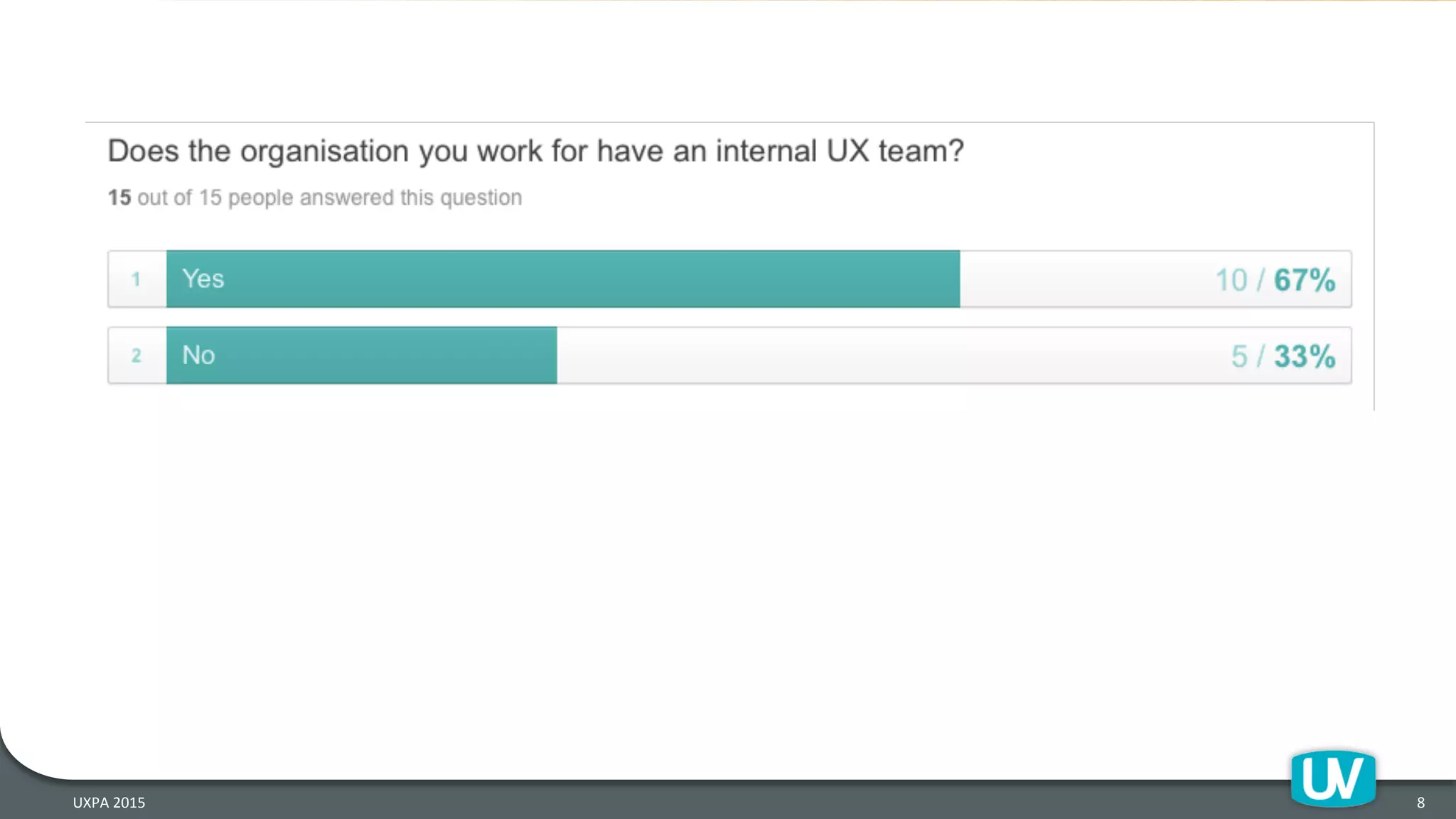Image resolution: width=1456 pixels, height=819 pixels.
Task: Click the teal Yes result bar
Action: pyautogui.click(x=569, y=279)
